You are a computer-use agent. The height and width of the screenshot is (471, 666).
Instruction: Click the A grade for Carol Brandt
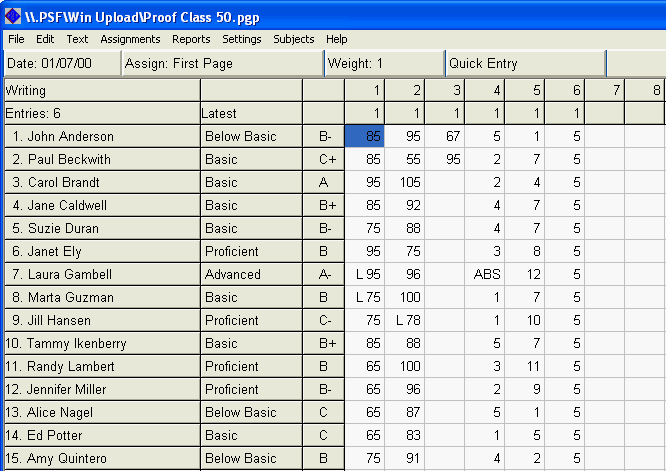[324, 182]
